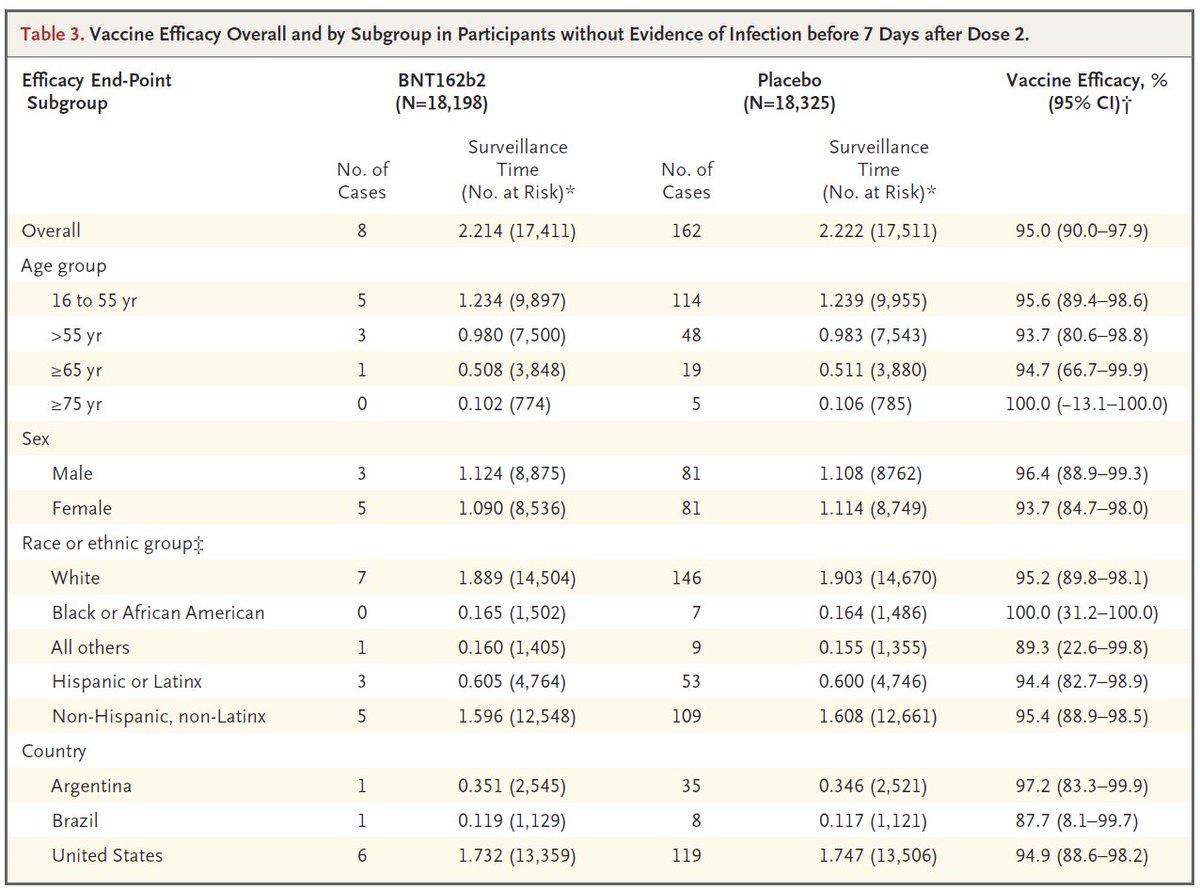This screenshot has width=1200, height=890.
Task: Click the United States row label
Action: tap(107, 855)
